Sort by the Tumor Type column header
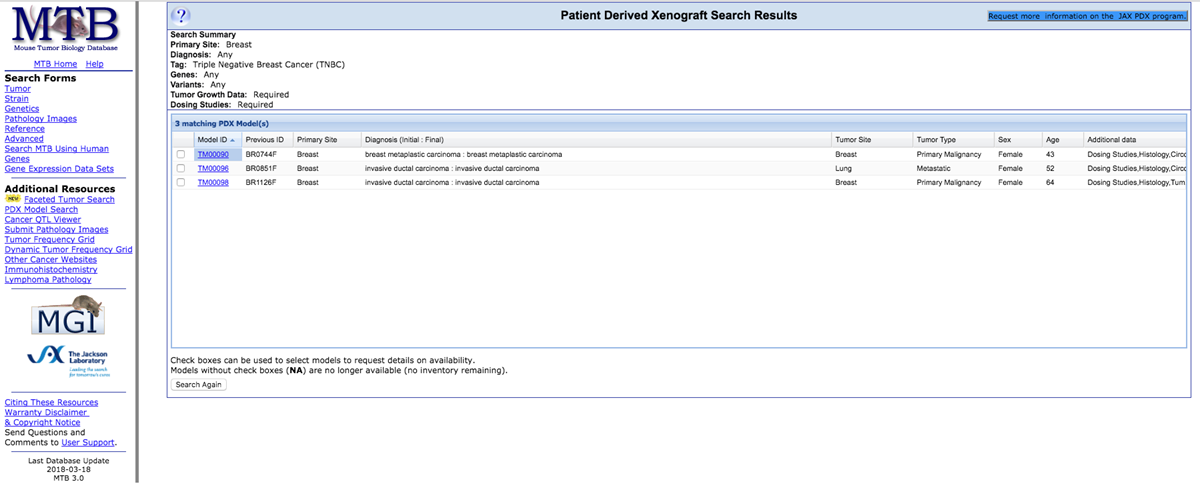Image resolution: width=1200 pixels, height=488 pixels. click(x=936, y=139)
